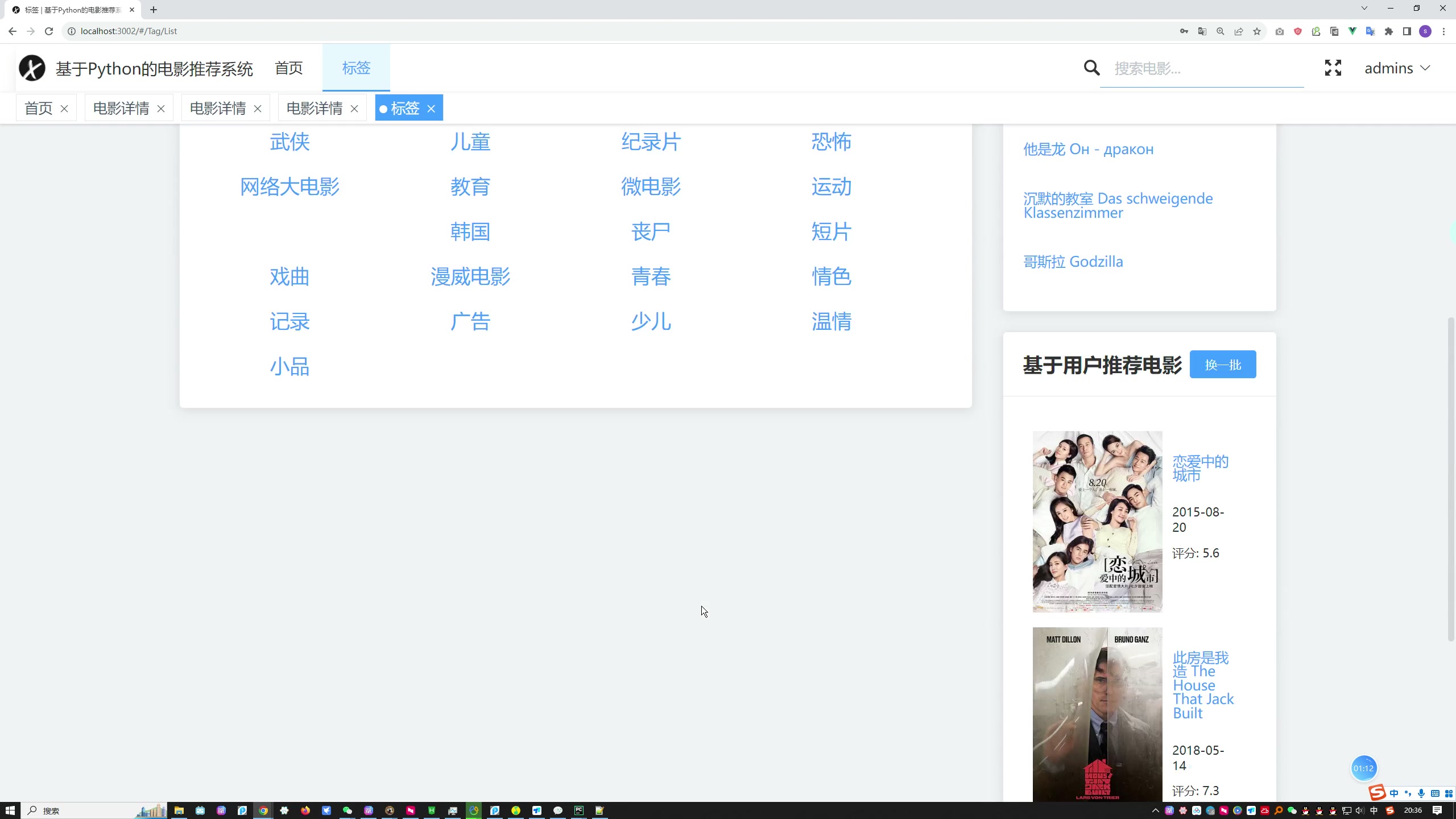Close the third 电影详情 tab
This screenshot has width=1456, height=819.
pyautogui.click(x=354, y=109)
